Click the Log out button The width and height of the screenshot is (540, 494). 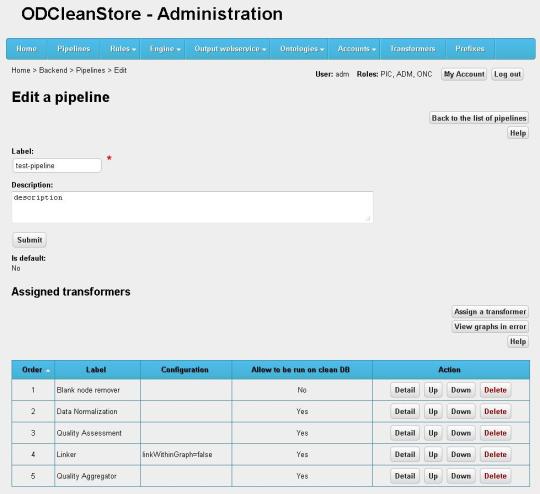pos(507,74)
